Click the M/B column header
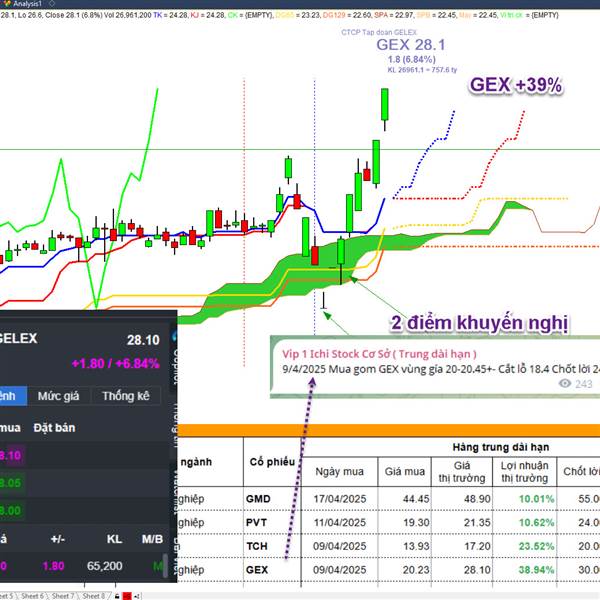 152,539
